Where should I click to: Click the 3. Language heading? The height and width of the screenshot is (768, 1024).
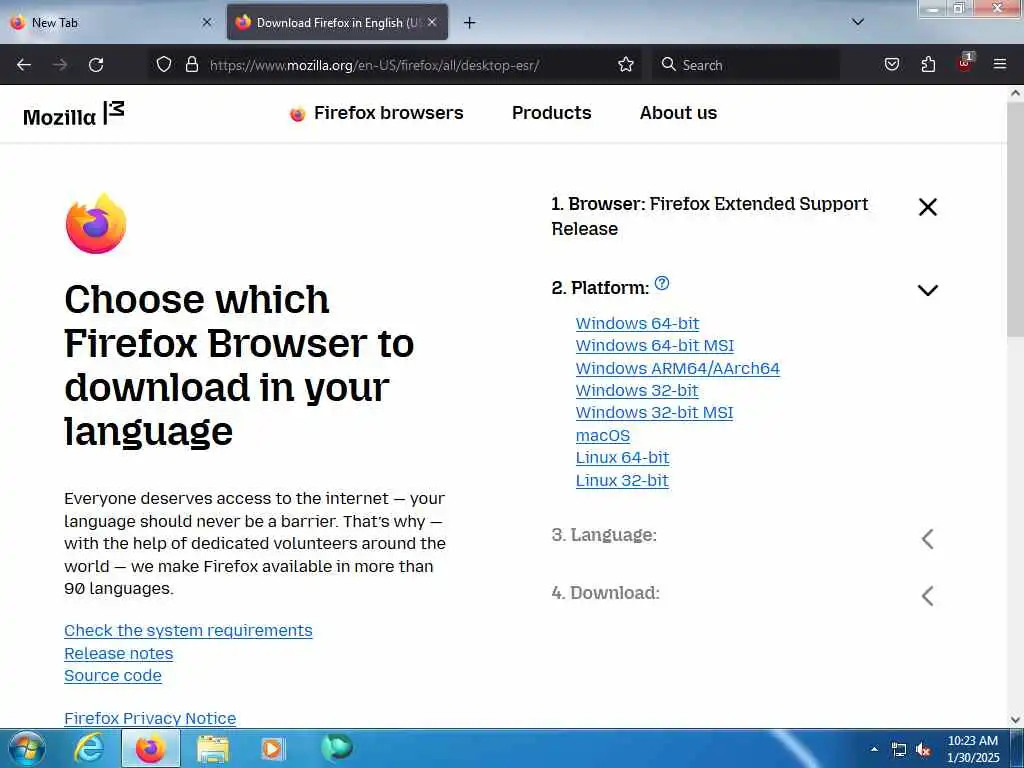604,535
